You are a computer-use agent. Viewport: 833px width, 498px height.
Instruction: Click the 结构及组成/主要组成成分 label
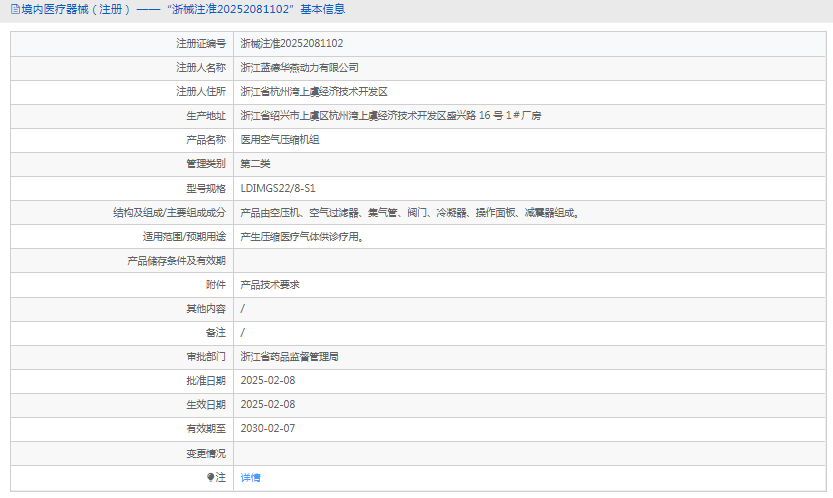click(x=169, y=213)
